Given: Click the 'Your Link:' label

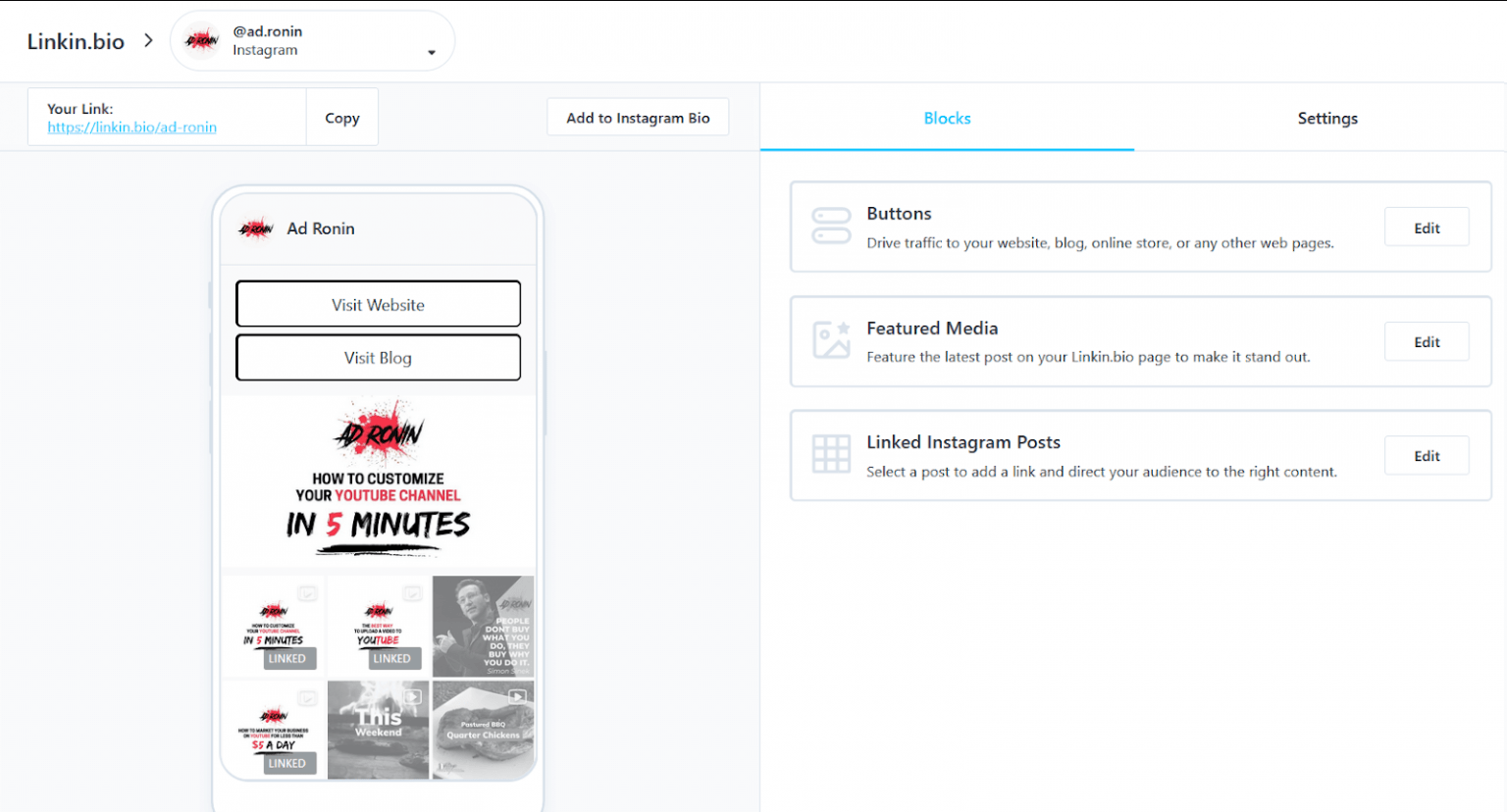Looking at the screenshot, I should (80, 109).
